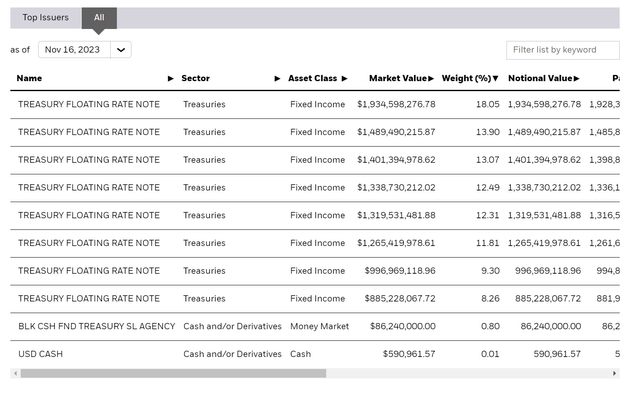Click the Cash asset class cell
The image size is (640, 393).
click(x=300, y=354)
